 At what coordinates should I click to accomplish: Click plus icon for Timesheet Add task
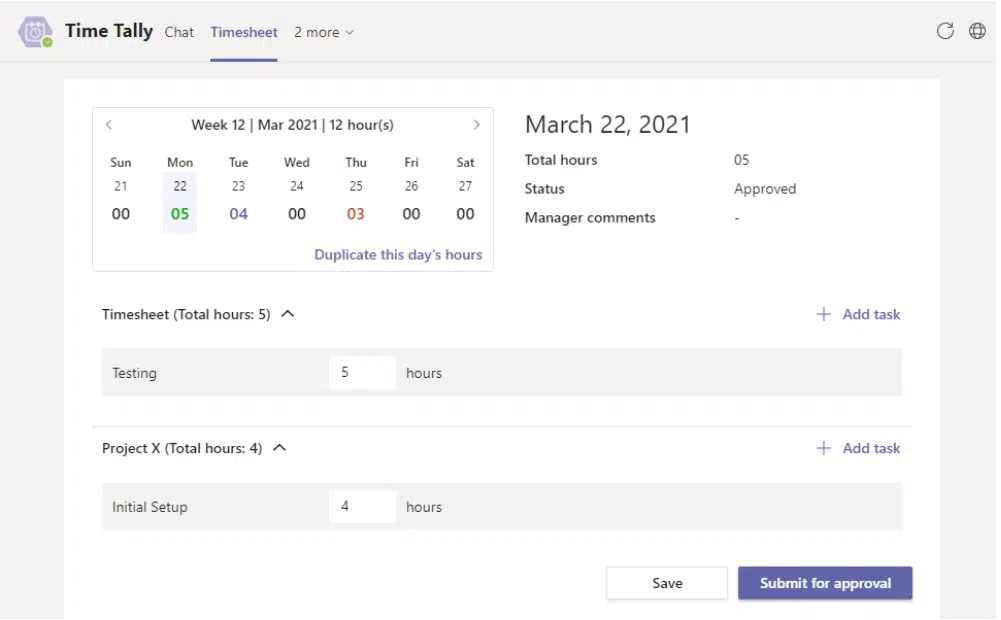[824, 314]
